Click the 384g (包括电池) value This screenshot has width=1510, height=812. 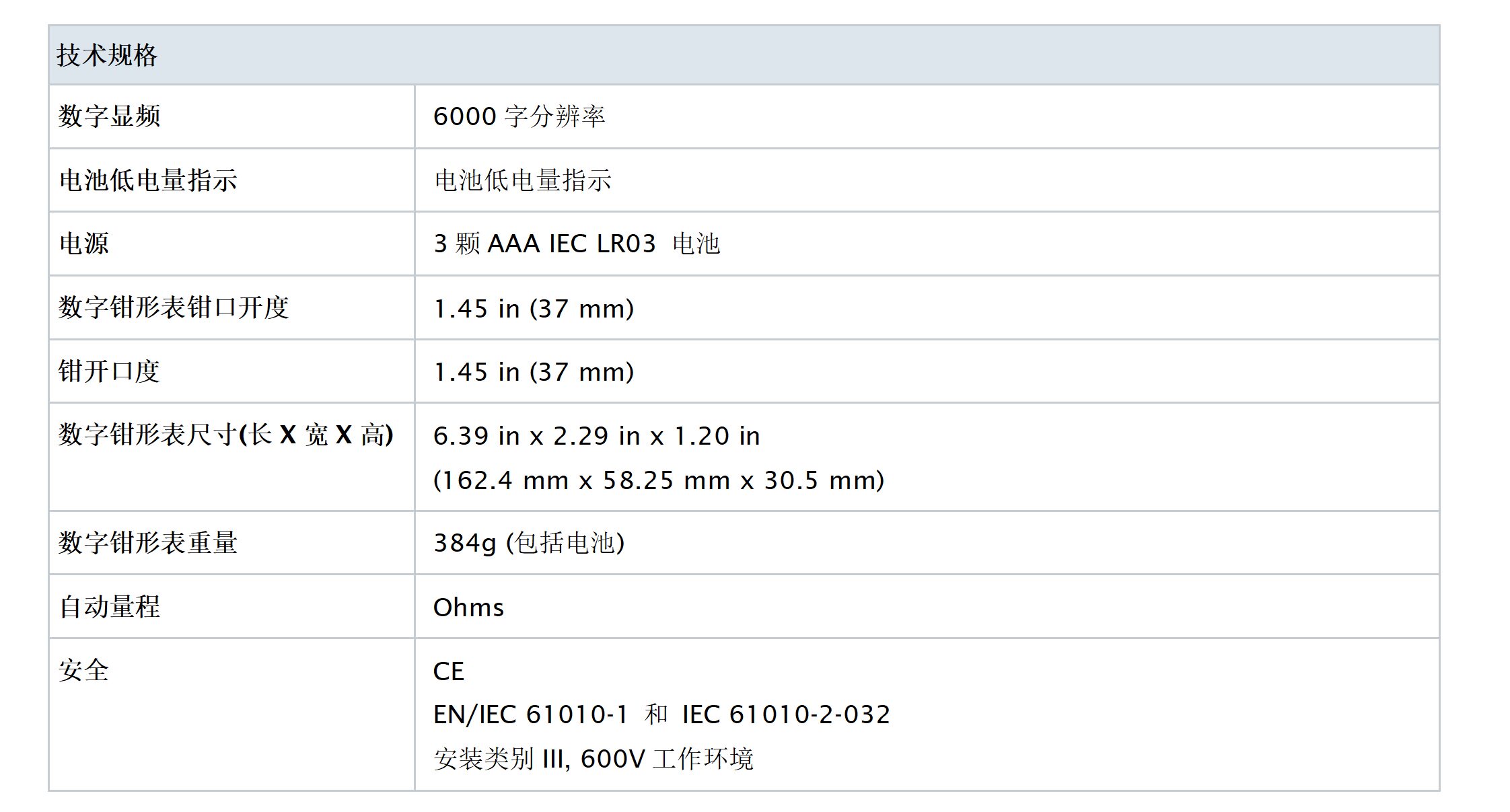click(x=529, y=543)
